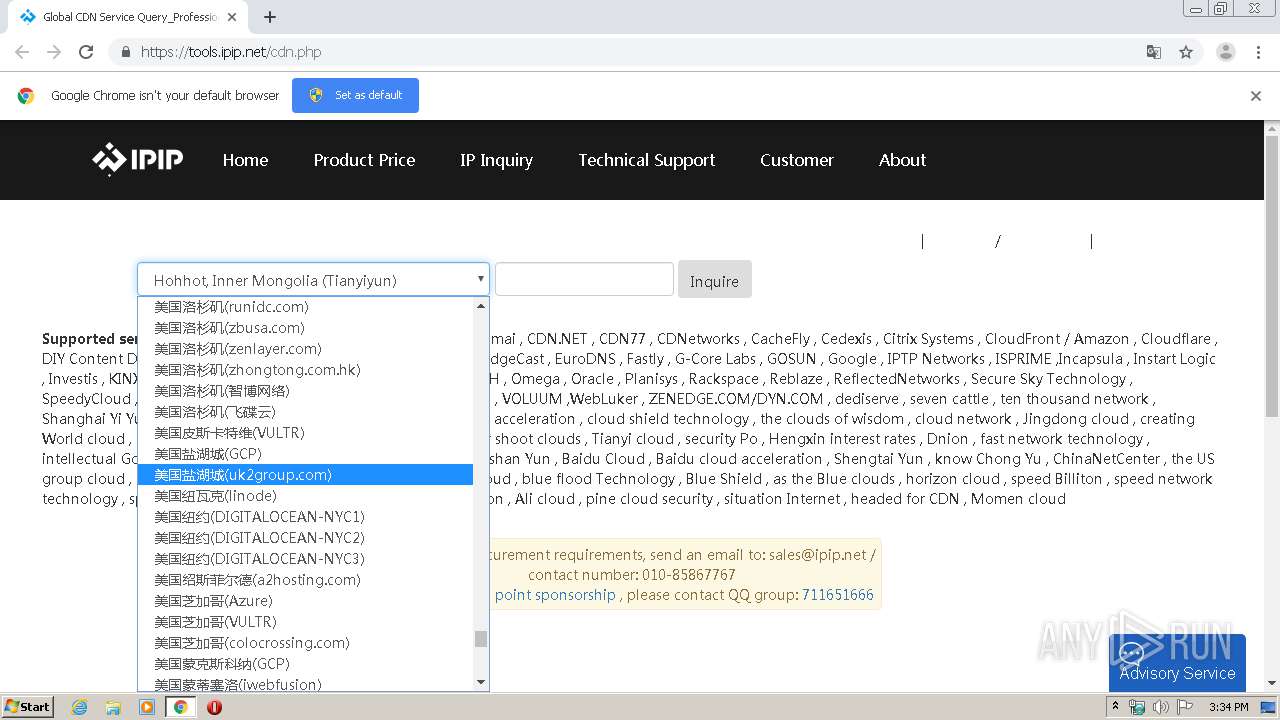1280x720 pixels.
Task: Open IP Inquiry menu
Action: (x=496, y=160)
